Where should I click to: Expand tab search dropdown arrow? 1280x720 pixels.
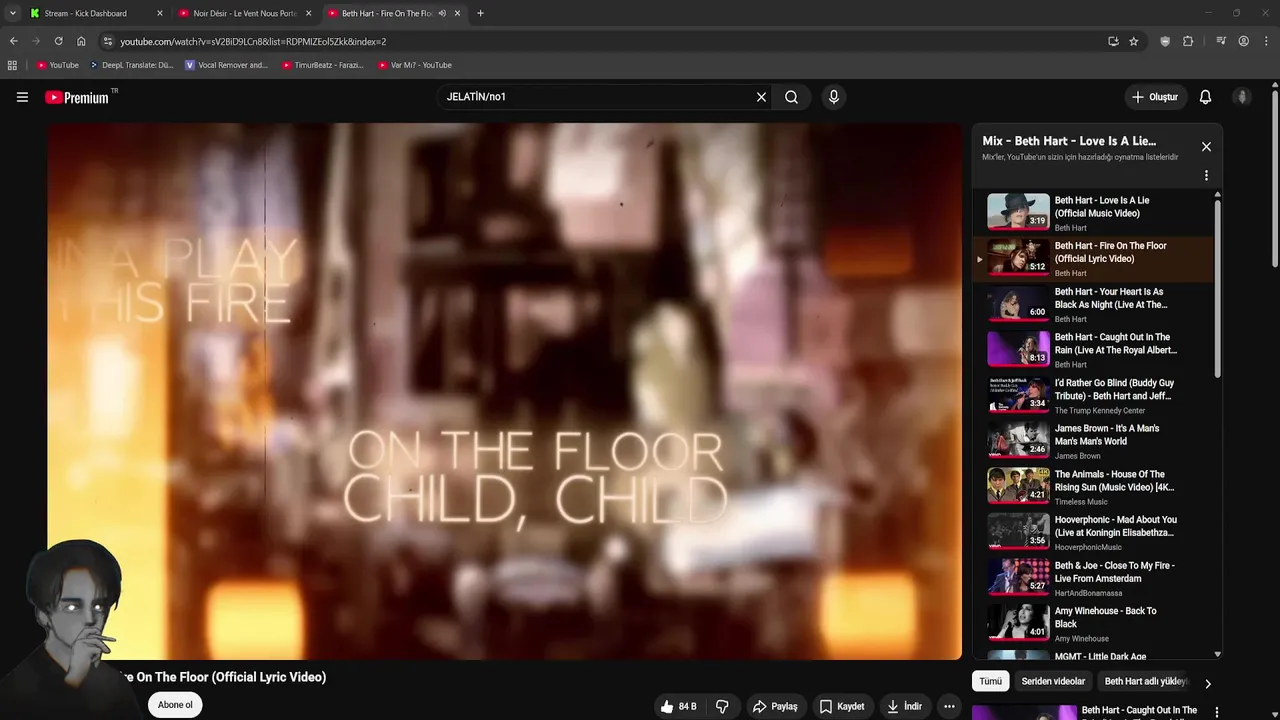click(12, 13)
